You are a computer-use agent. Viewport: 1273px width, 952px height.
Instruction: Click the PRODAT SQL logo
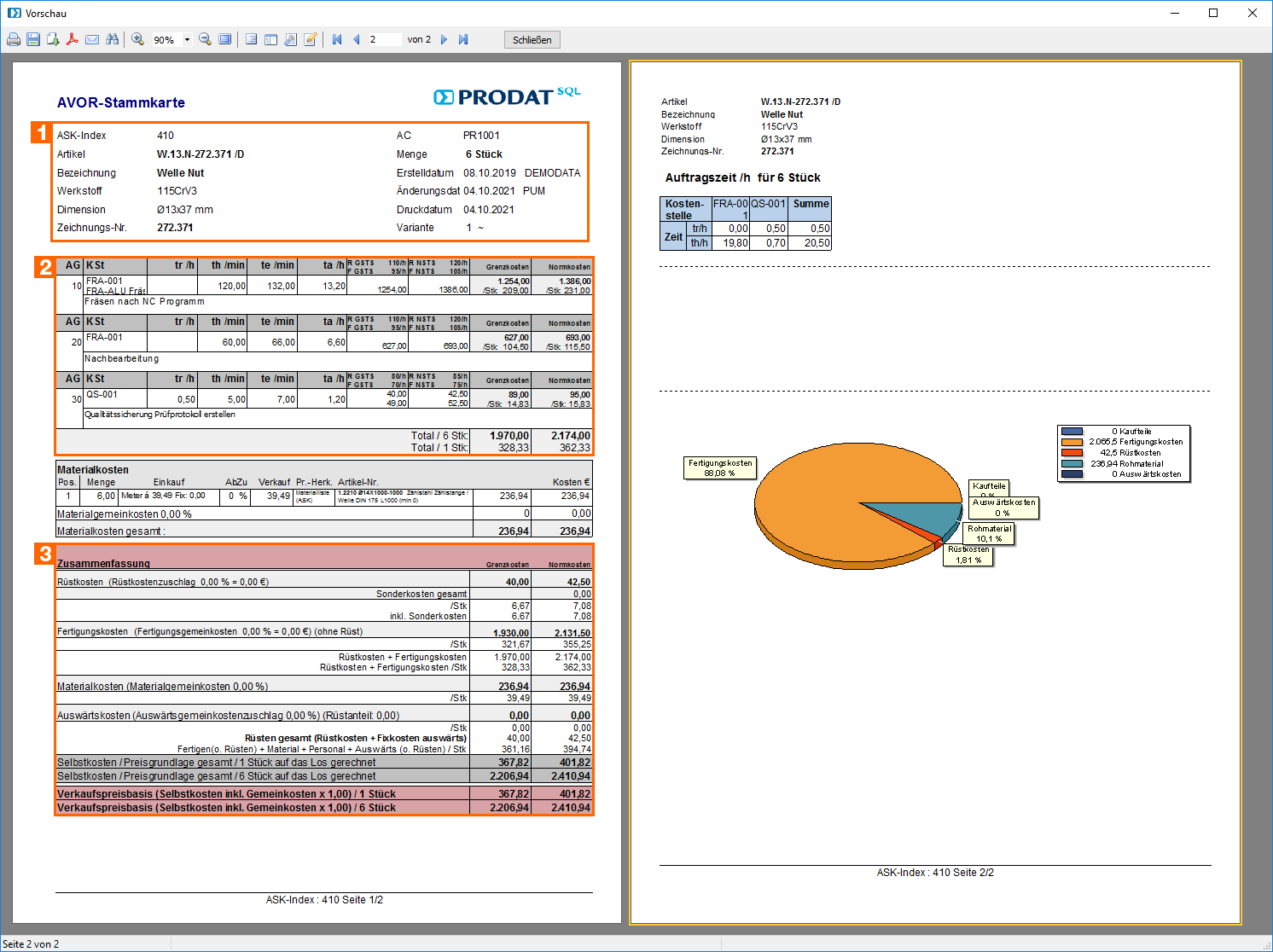pyautogui.click(x=507, y=96)
